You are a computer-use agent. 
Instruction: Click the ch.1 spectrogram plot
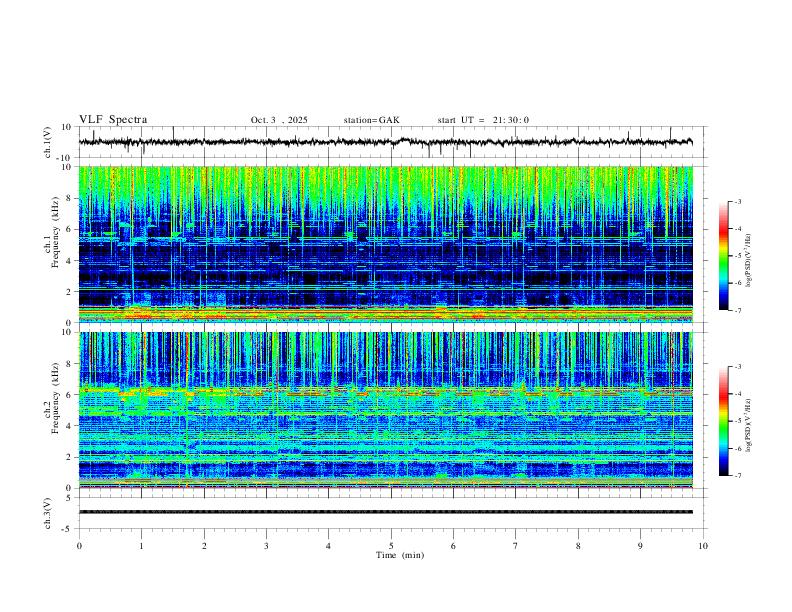pyautogui.click(x=385, y=244)
